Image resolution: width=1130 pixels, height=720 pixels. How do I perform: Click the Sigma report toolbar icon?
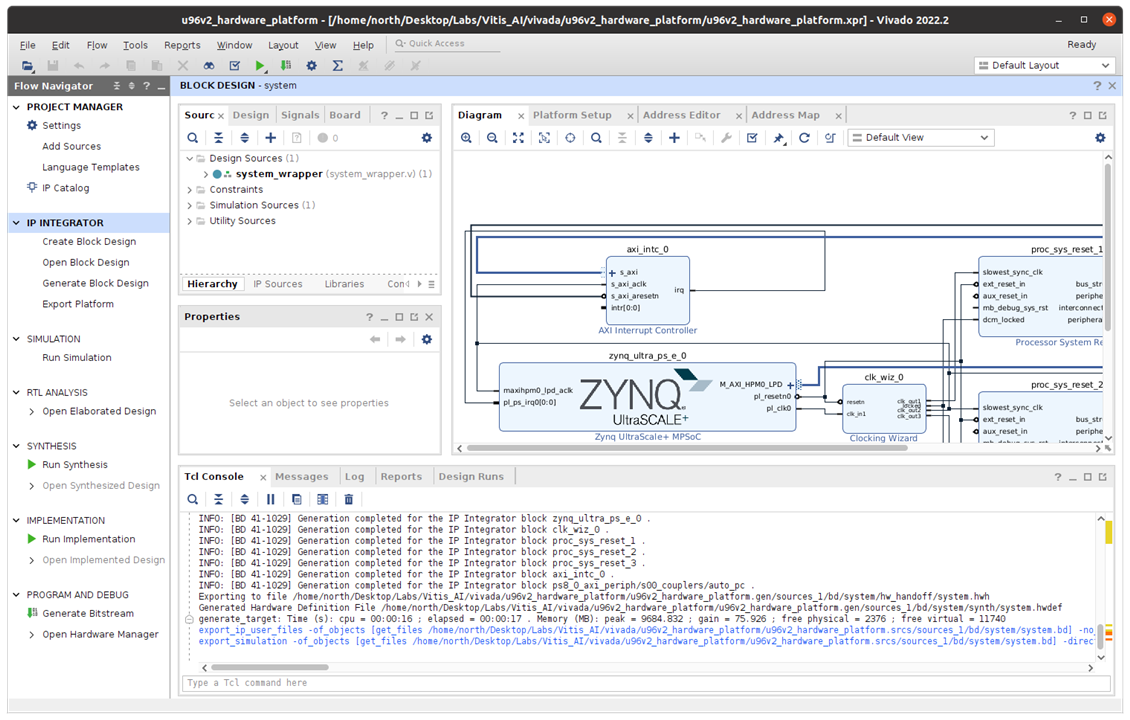point(337,66)
